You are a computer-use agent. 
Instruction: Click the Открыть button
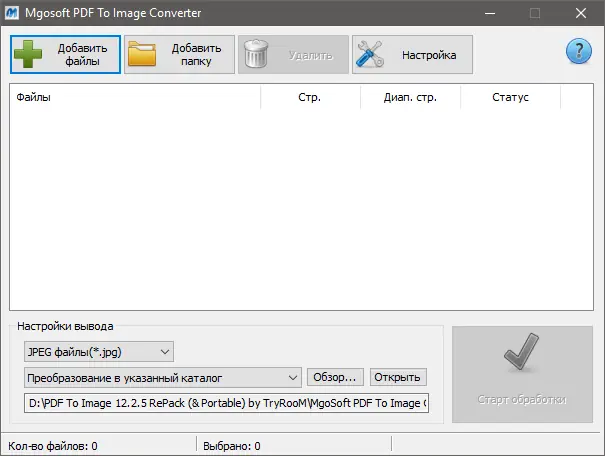click(x=398, y=377)
